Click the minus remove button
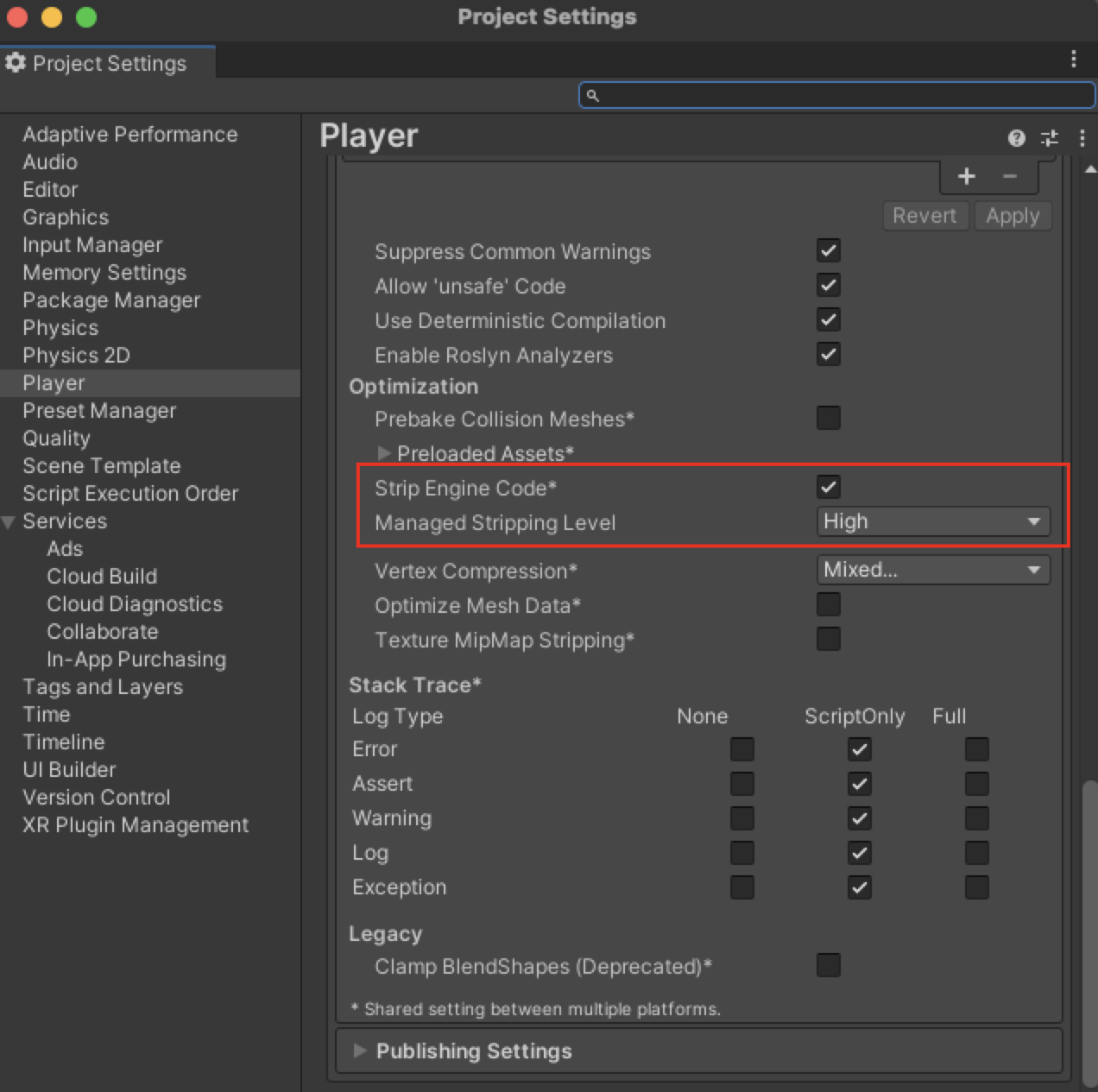Screen dimensions: 1098x1092 tap(1009, 177)
